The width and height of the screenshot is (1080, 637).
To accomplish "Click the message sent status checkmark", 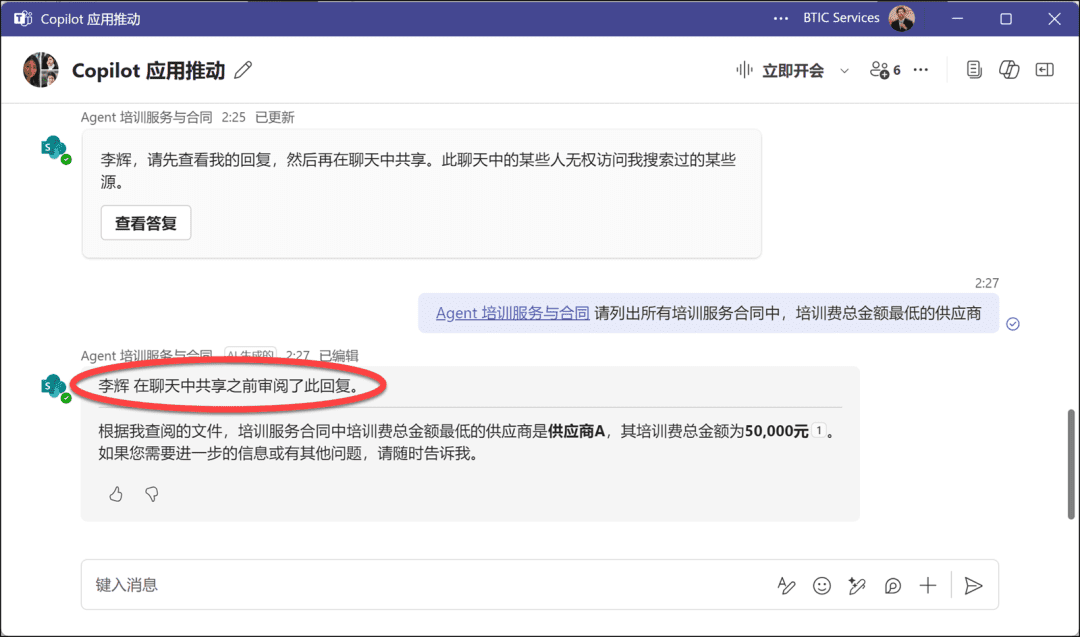I will 1012,324.
